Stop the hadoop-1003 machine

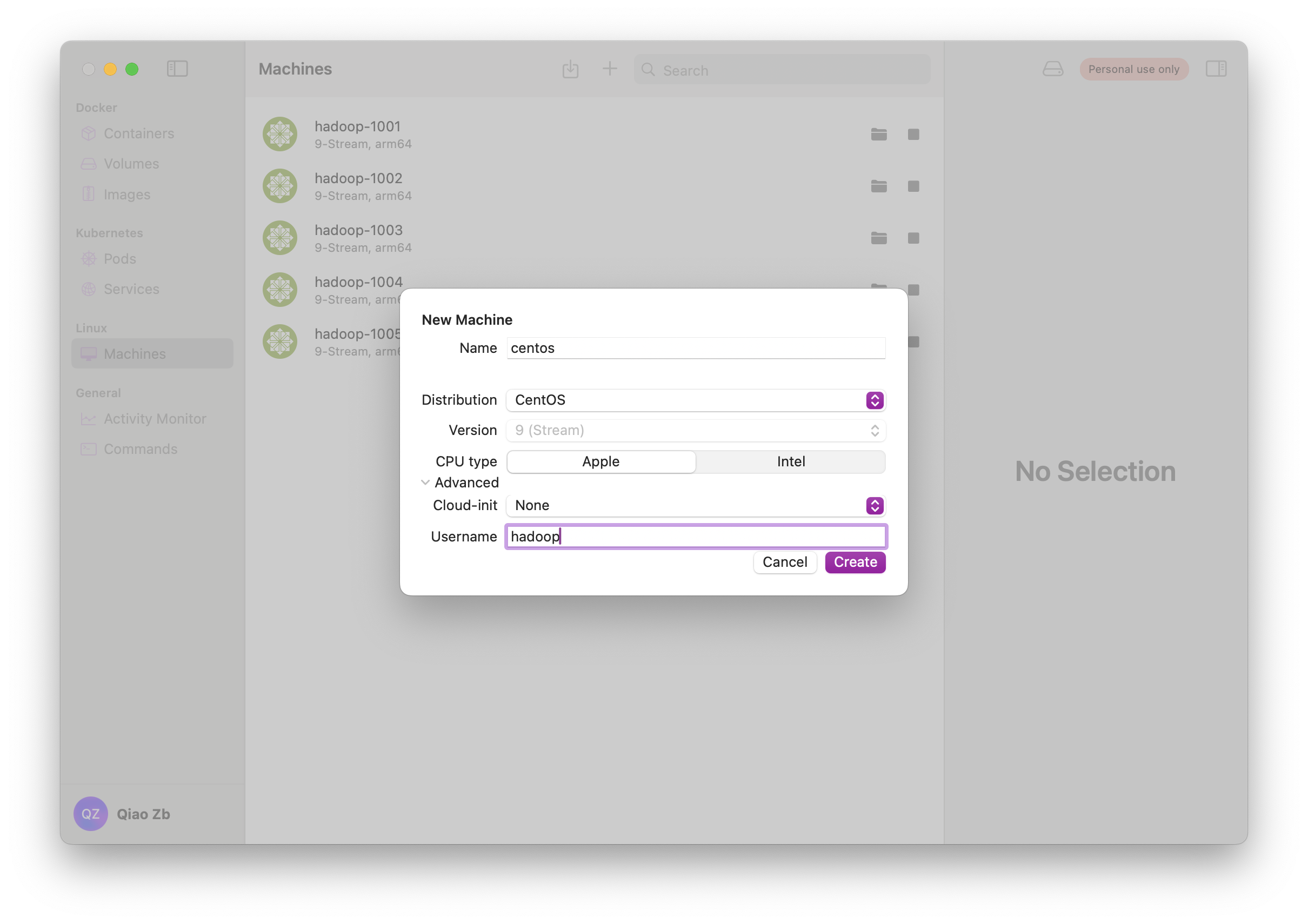pyautogui.click(x=913, y=238)
